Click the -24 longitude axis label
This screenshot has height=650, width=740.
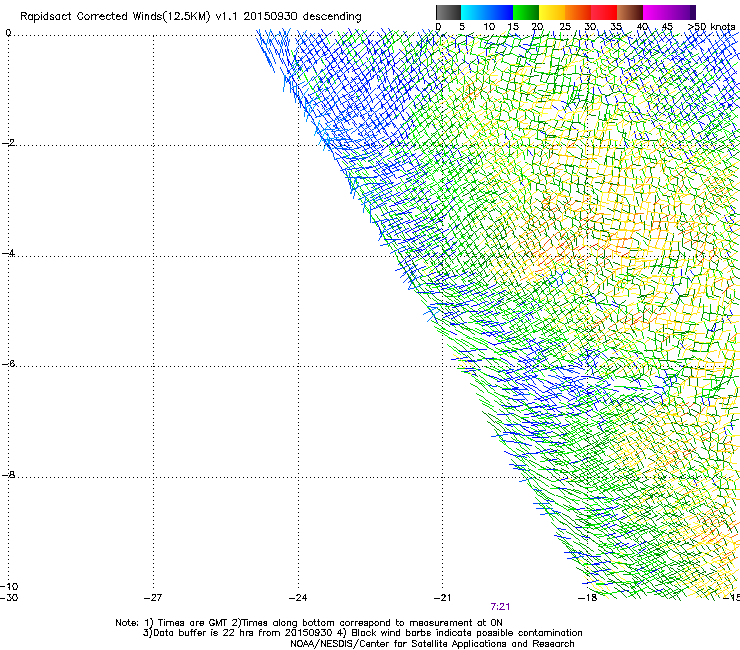[x=298, y=598]
